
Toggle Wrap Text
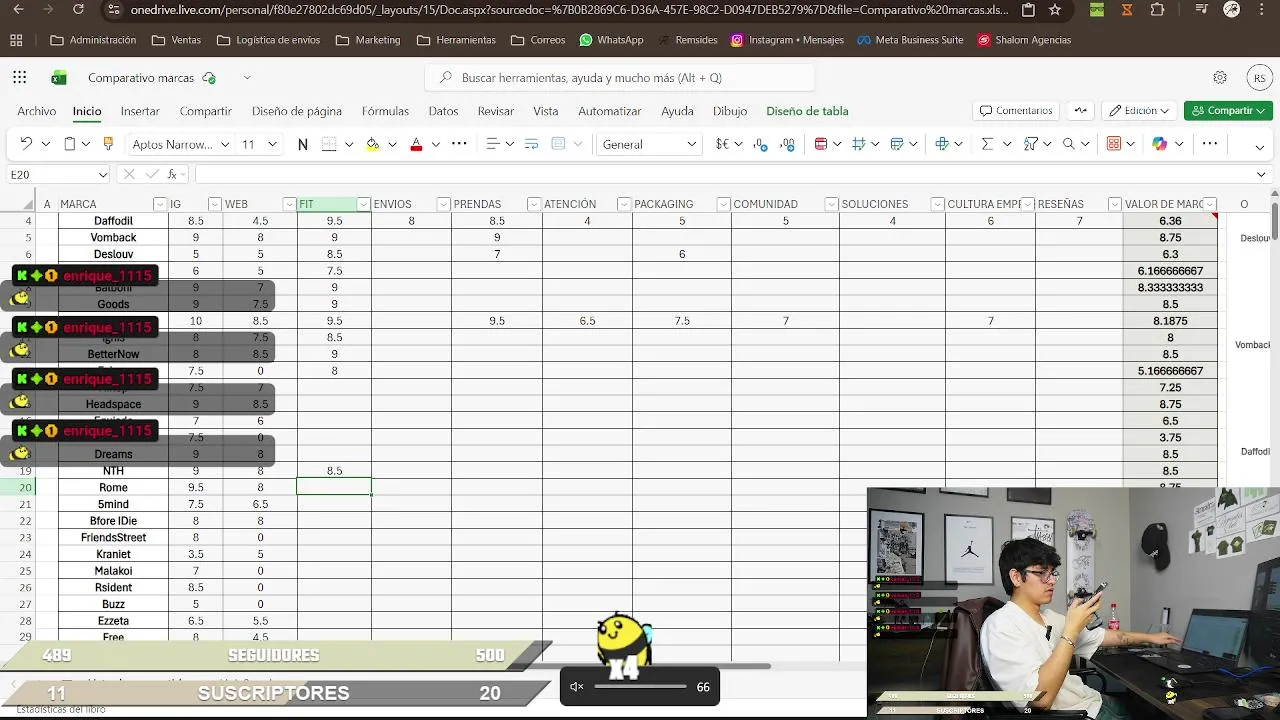coord(531,144)
